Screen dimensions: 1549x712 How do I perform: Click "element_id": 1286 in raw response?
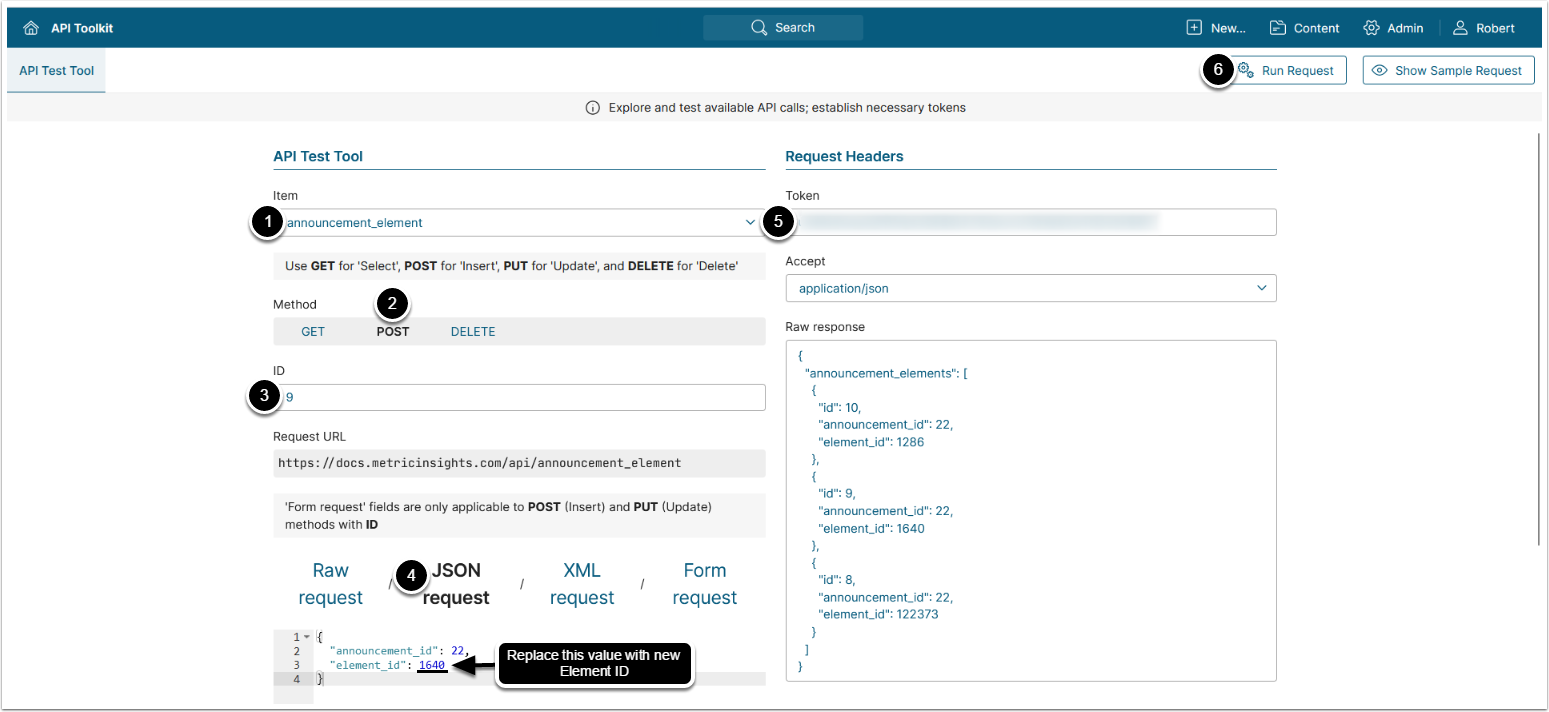[871, 441]
